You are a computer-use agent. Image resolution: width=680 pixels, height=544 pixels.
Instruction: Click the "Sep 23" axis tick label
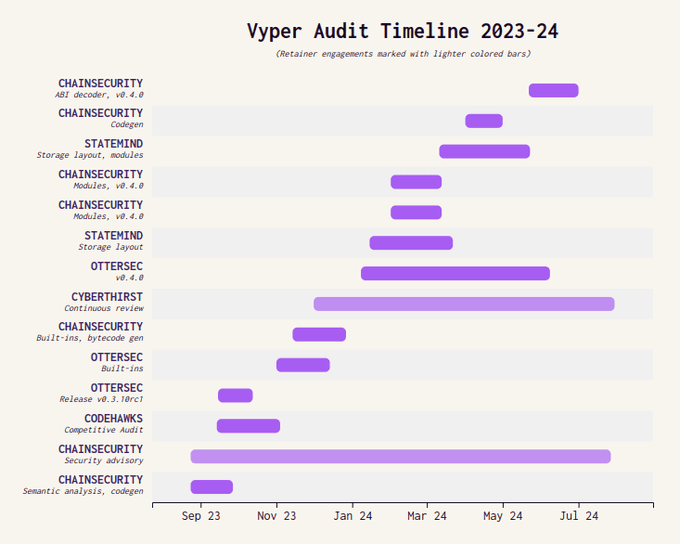201,517
